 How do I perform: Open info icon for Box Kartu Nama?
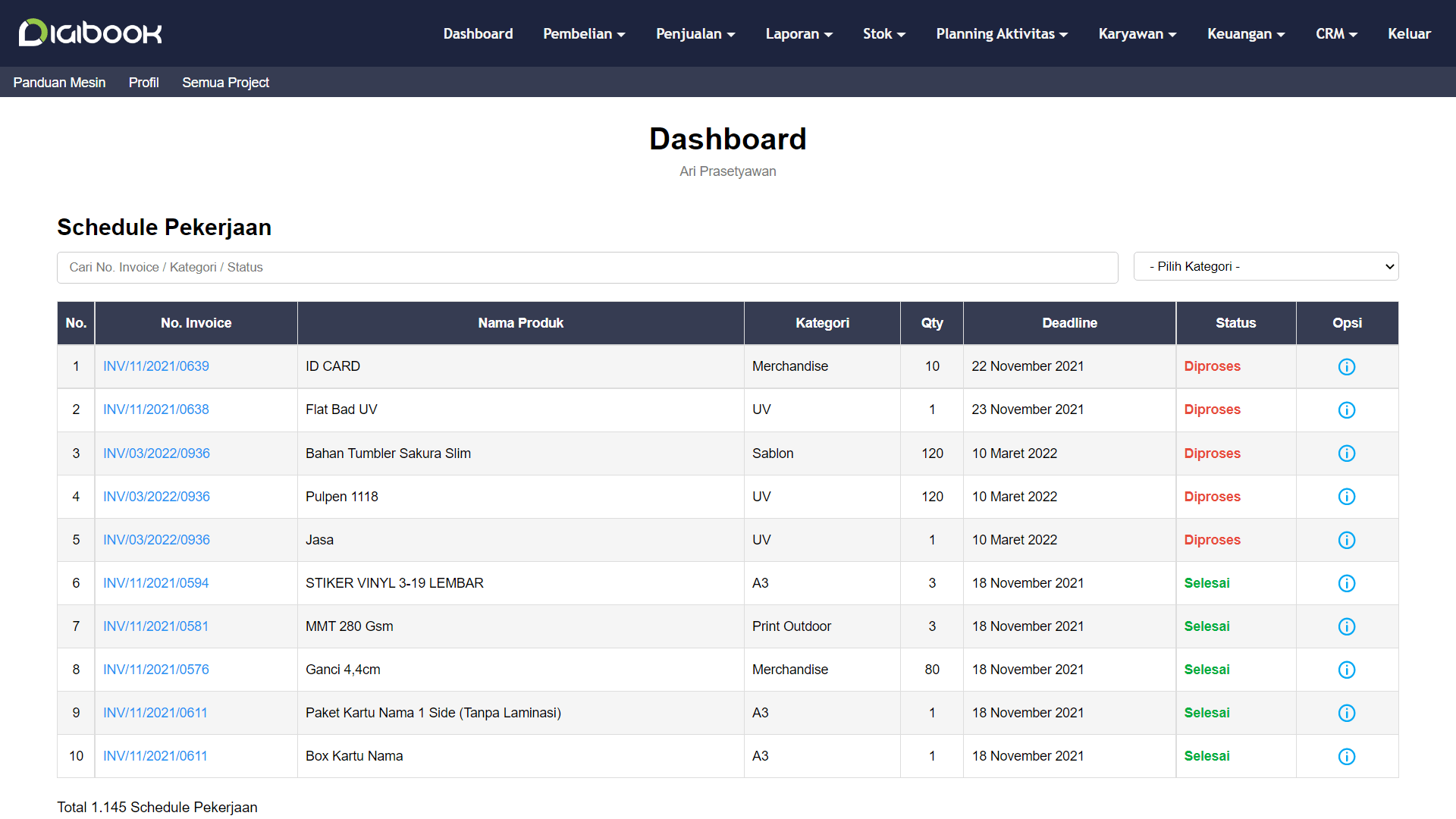click(1347, 756)
